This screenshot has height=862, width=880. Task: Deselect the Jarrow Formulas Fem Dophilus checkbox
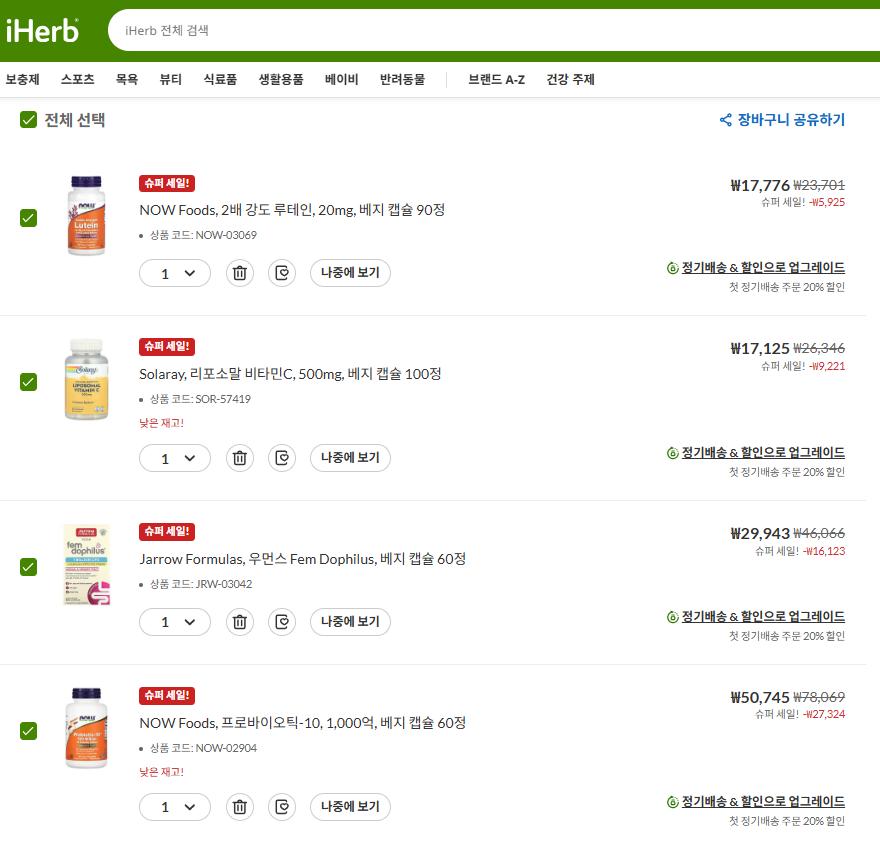[28, 566]
